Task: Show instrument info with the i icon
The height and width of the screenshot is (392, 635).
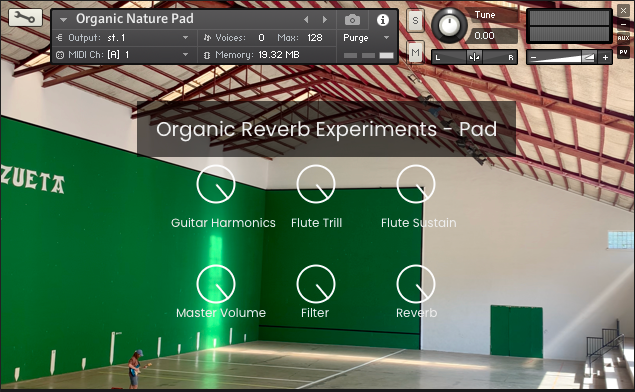Action: coord(383,19)
